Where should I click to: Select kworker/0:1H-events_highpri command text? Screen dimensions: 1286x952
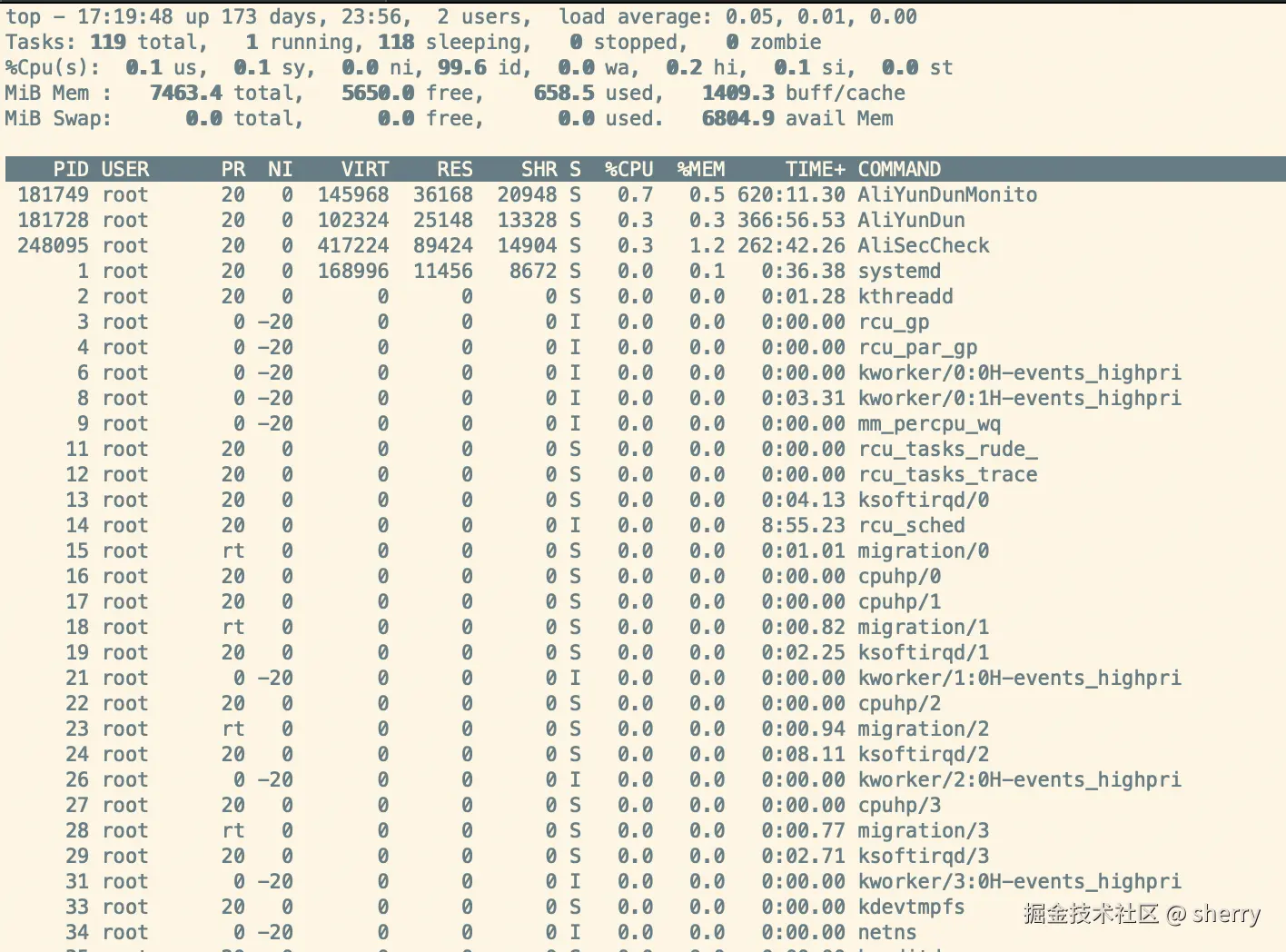tap(1020, 398)
